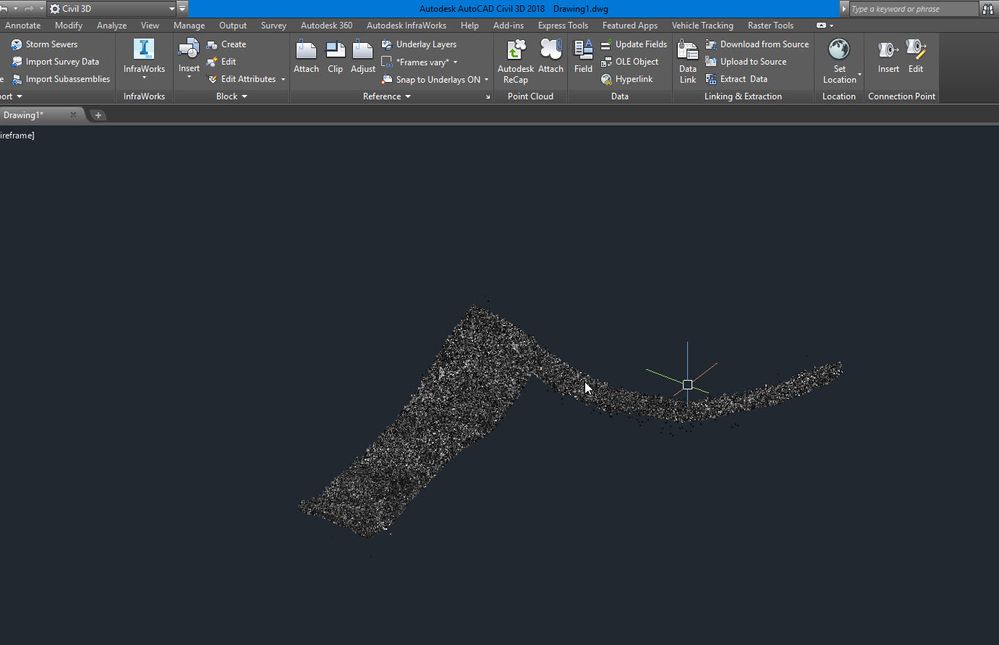This screenshot has height=645, width=999.
Task: Click Update Fields
Action: tap(633, 45)
